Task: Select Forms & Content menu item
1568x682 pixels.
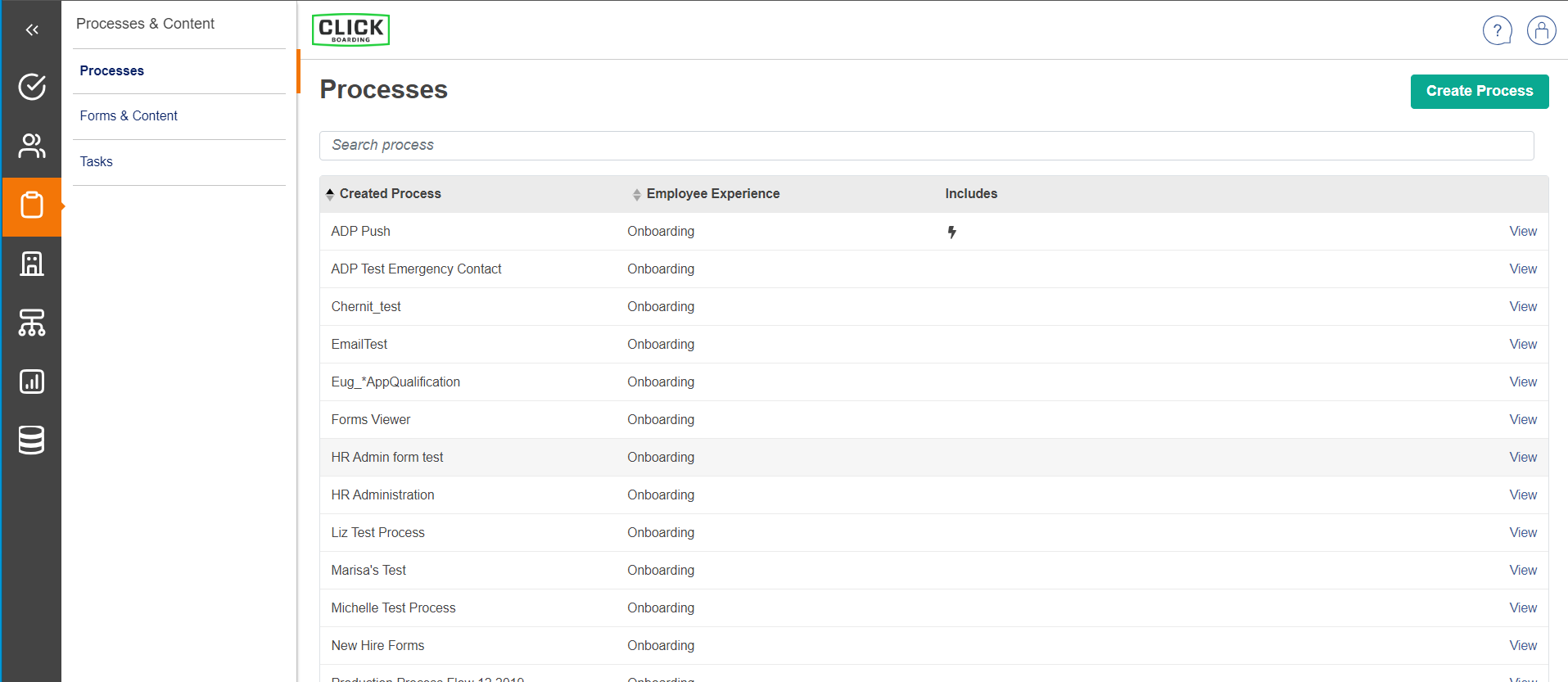Action: (129, 116)
